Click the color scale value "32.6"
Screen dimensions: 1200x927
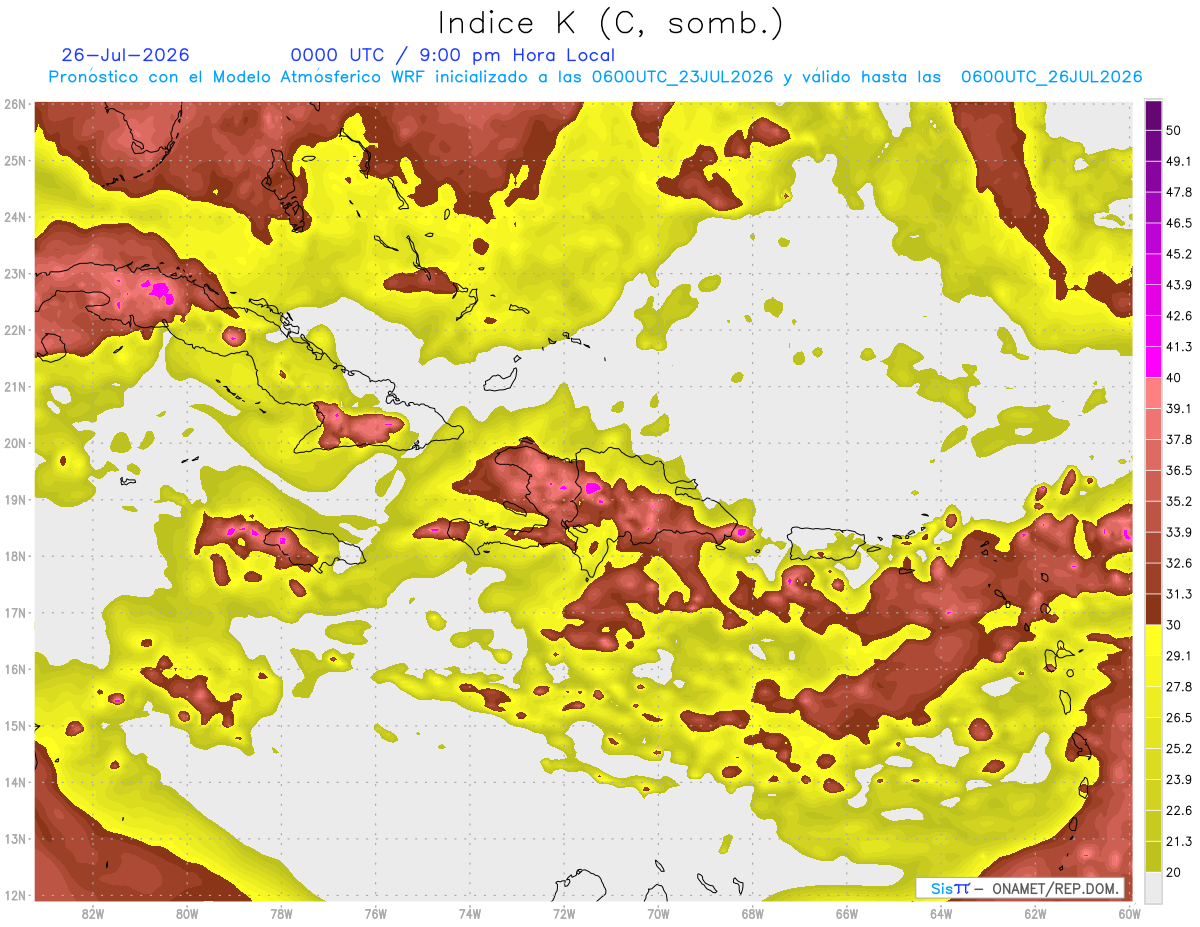tap(1179, 563)
